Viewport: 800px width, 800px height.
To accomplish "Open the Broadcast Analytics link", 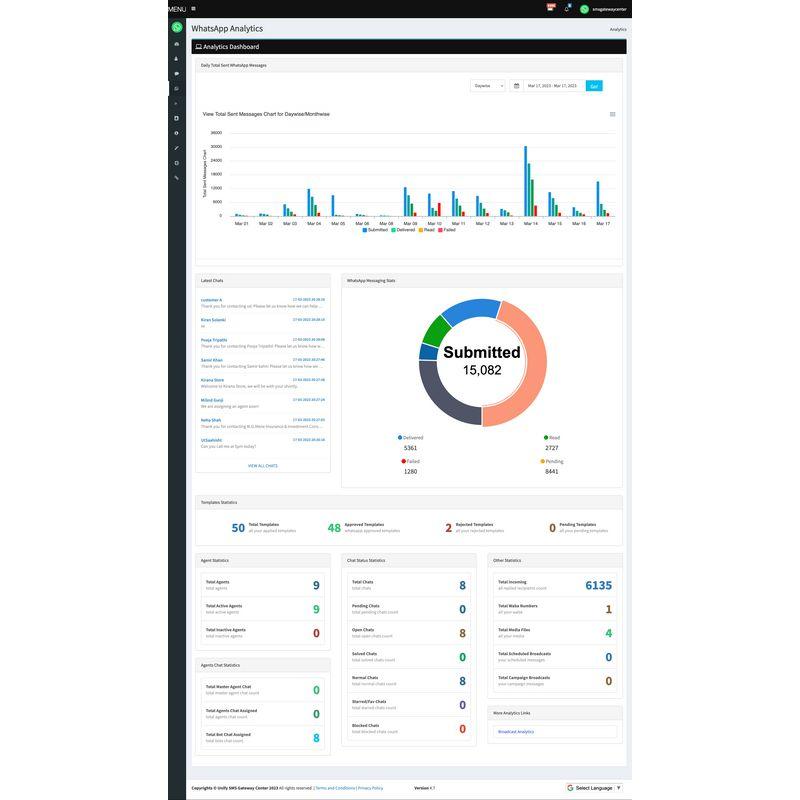I will (x=516, y=732).
